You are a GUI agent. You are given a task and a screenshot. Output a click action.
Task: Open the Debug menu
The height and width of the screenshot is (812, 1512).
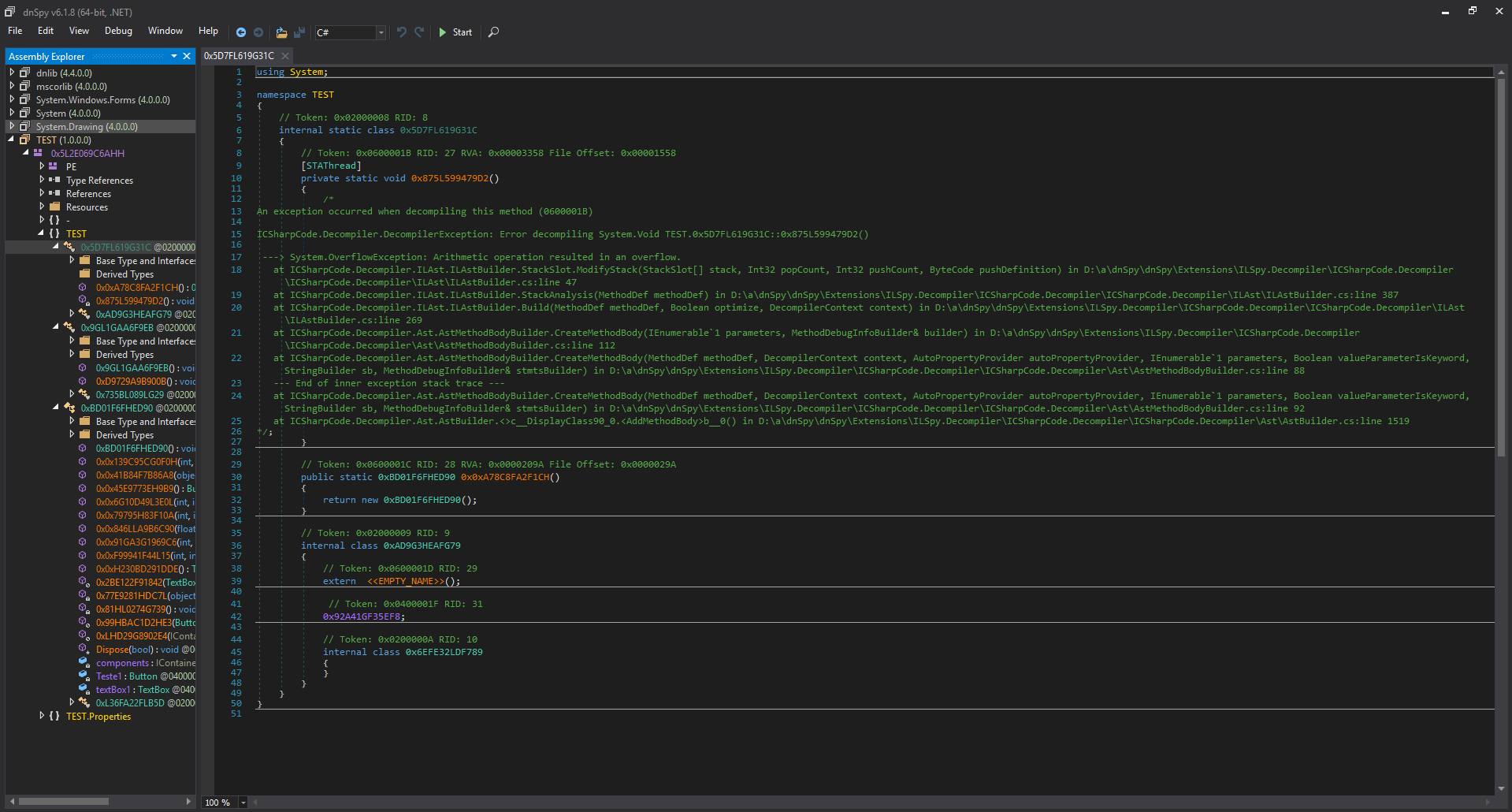tap(118, 31)
